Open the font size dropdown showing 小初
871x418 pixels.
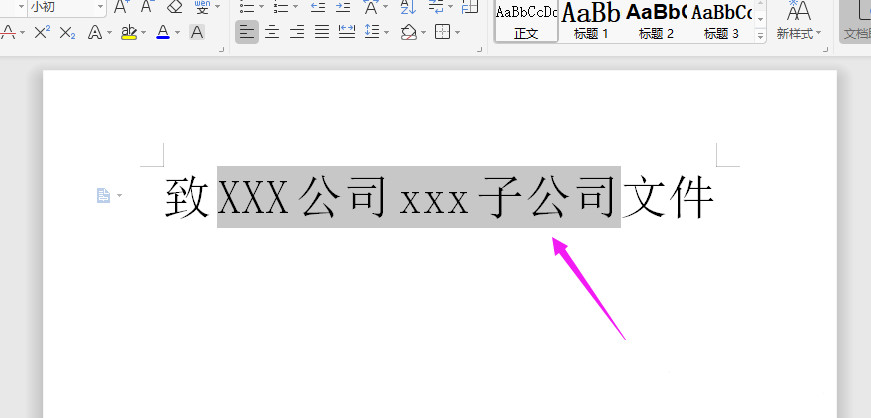pyautogui.click(x=101, y=7)
